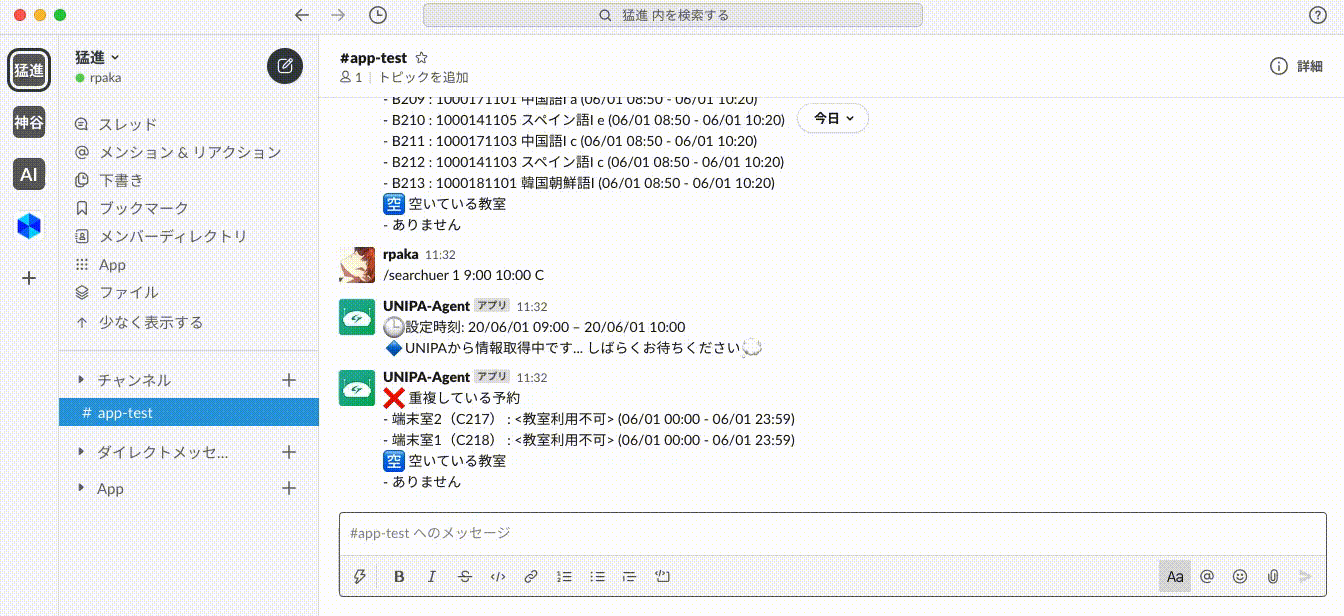Start a new message with the compose pencil icon
This screenshot has height=616, width=1344.
[285, 66]
